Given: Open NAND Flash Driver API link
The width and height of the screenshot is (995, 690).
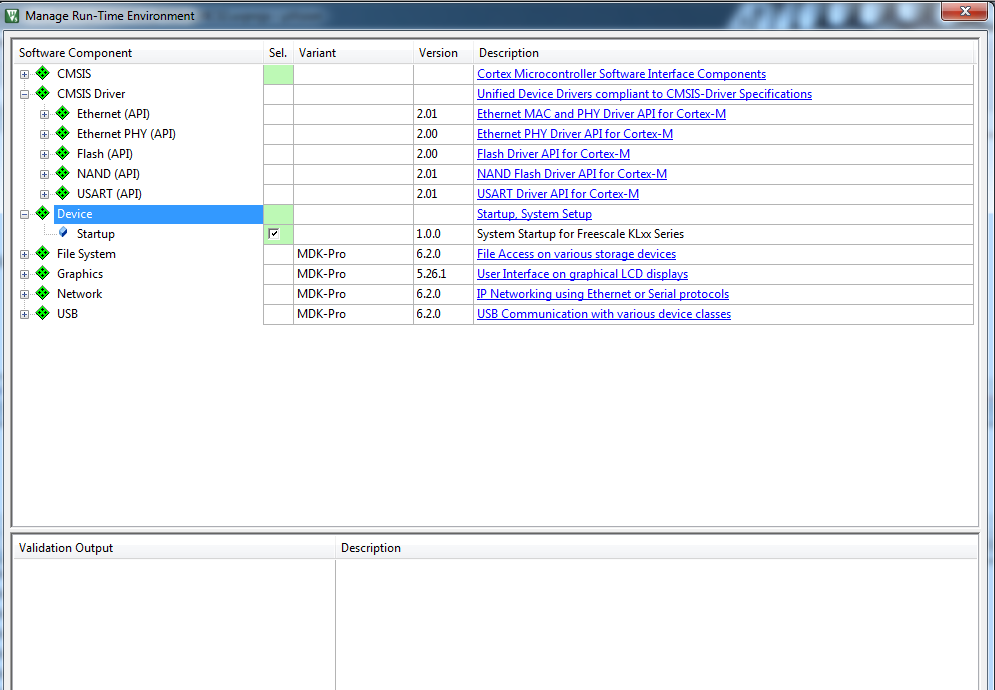Looking at the screenshot, I should coord(572,174).
